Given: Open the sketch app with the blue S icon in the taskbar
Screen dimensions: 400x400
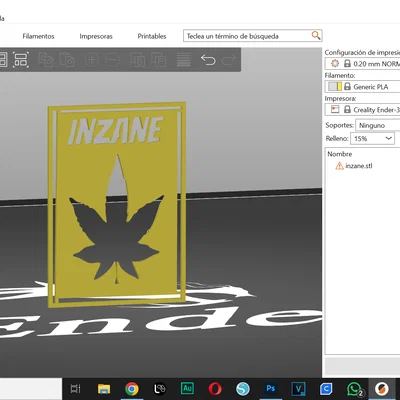Looking at the screenshot, I should [x=243, y=389].
